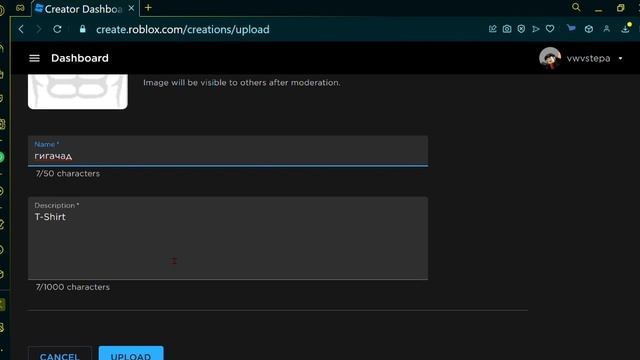640x360 pixels.
Task: Click the vwvstepa username
Action: (588, 58)
